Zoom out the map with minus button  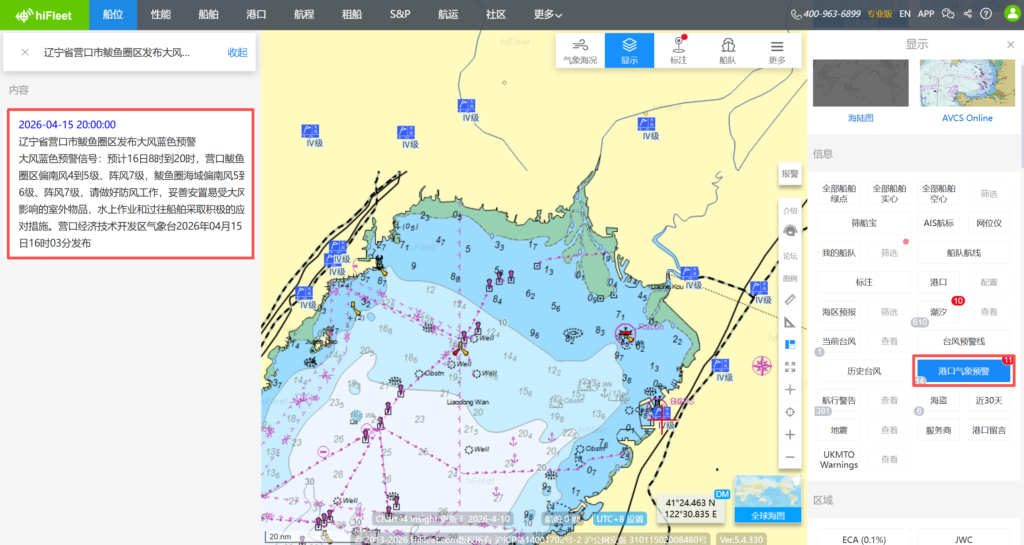click(x=790, y=457)
